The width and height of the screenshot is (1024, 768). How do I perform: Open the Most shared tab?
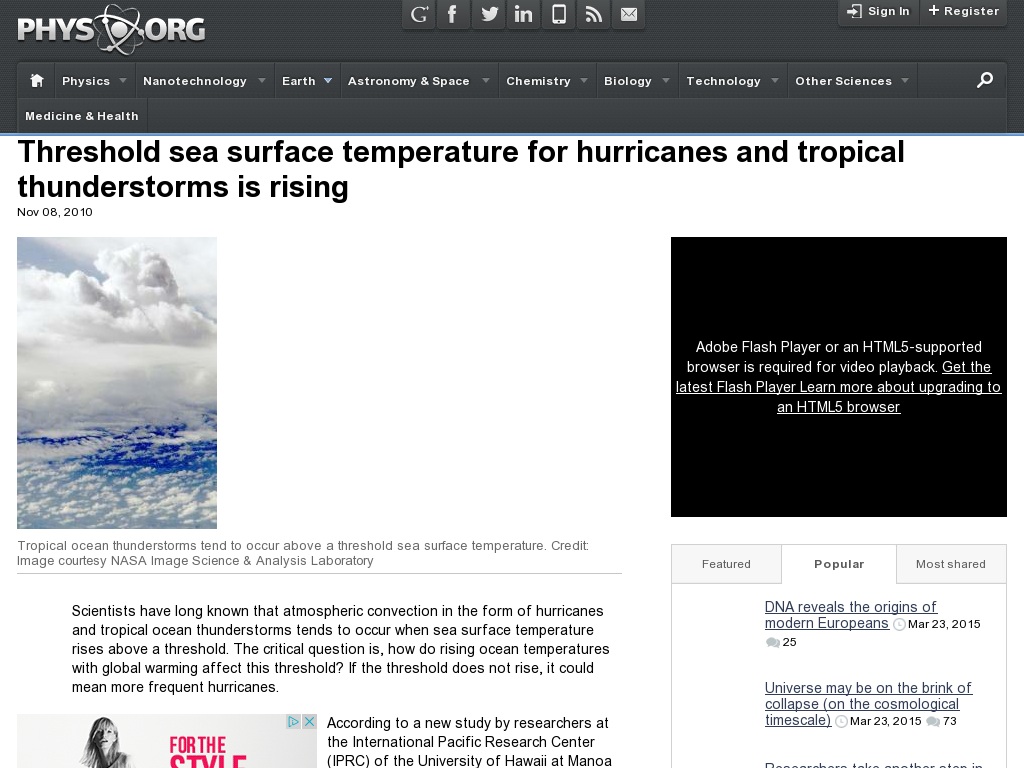(x=951, y=564)
